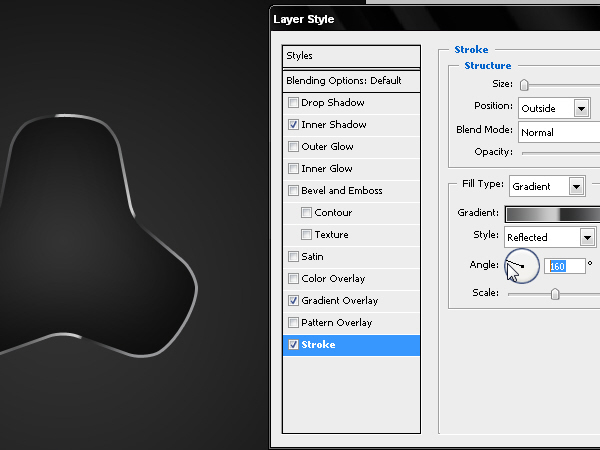Open the gradient preview bar editor
600x450 pixels.
(x=553, y=214)
